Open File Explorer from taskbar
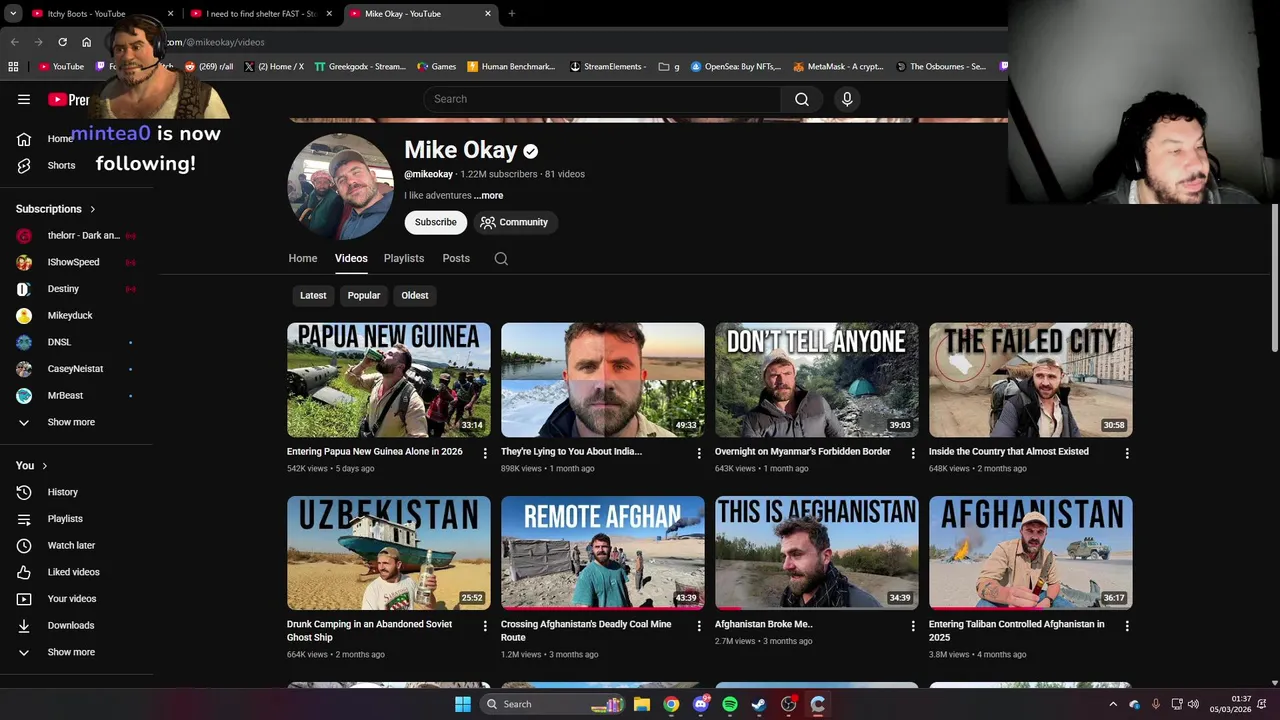 [x=642, y=704]
